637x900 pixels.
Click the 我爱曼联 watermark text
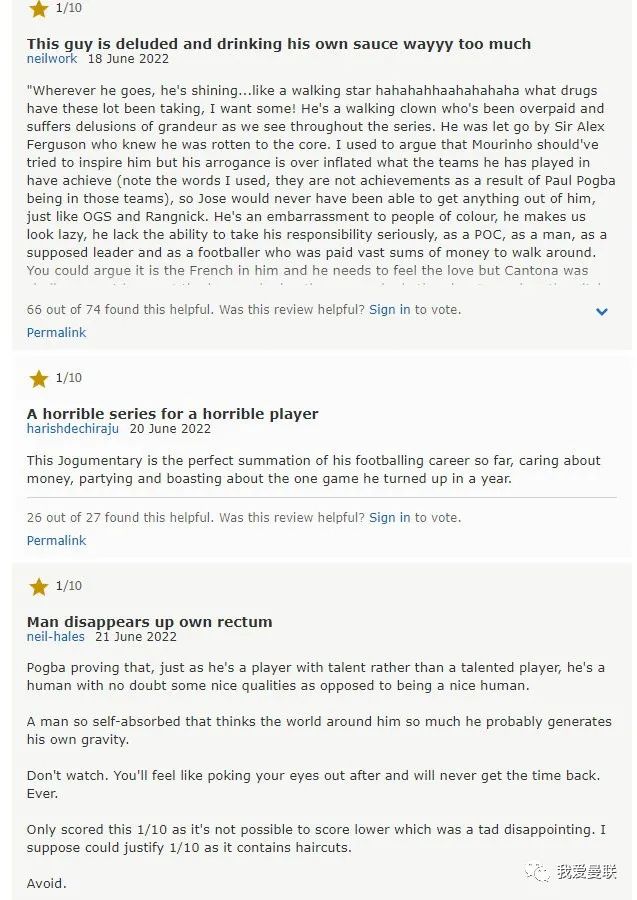pyautogui.click(x=584, y=872)
